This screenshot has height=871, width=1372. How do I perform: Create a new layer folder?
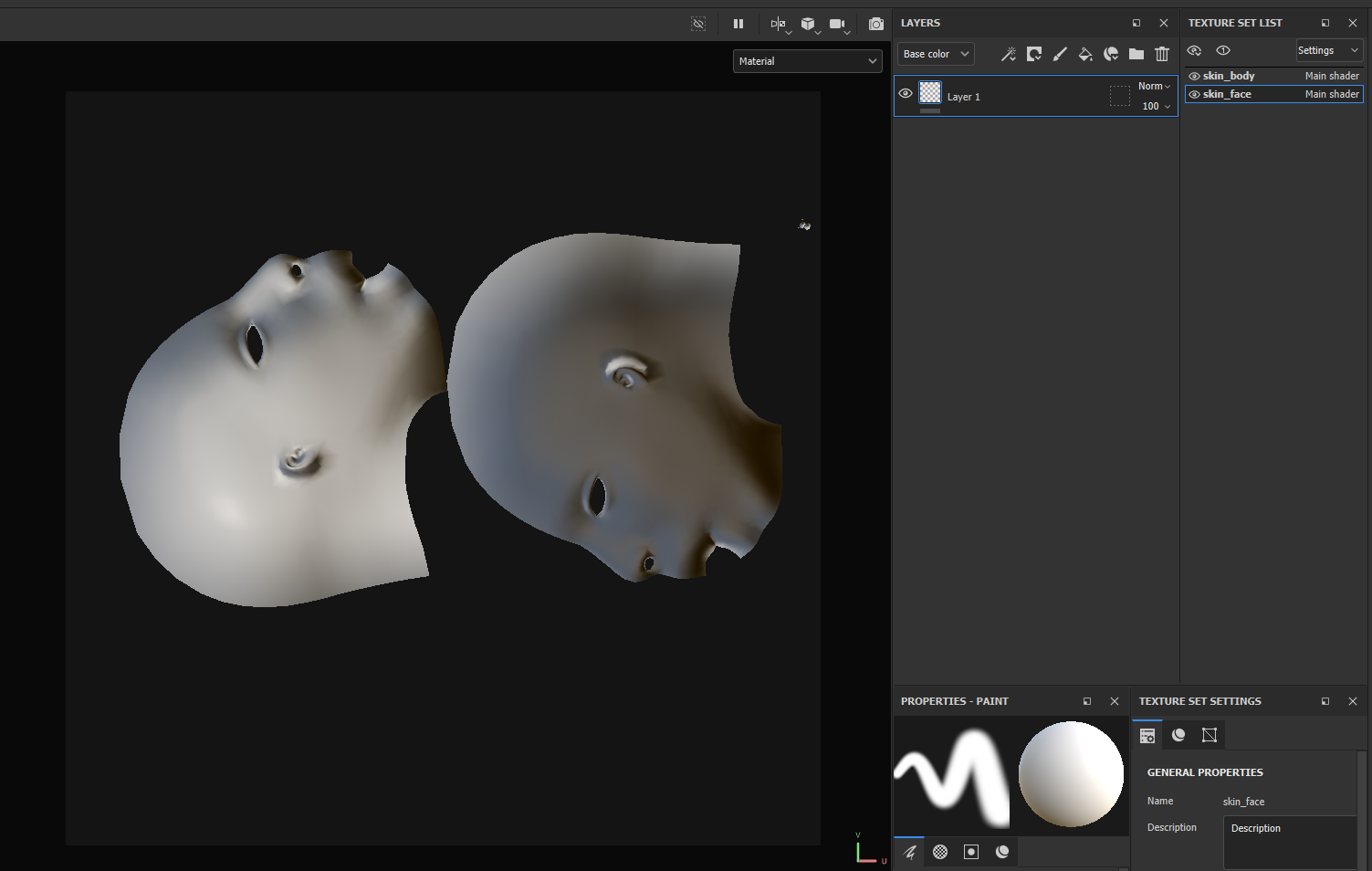point(1136,55)
